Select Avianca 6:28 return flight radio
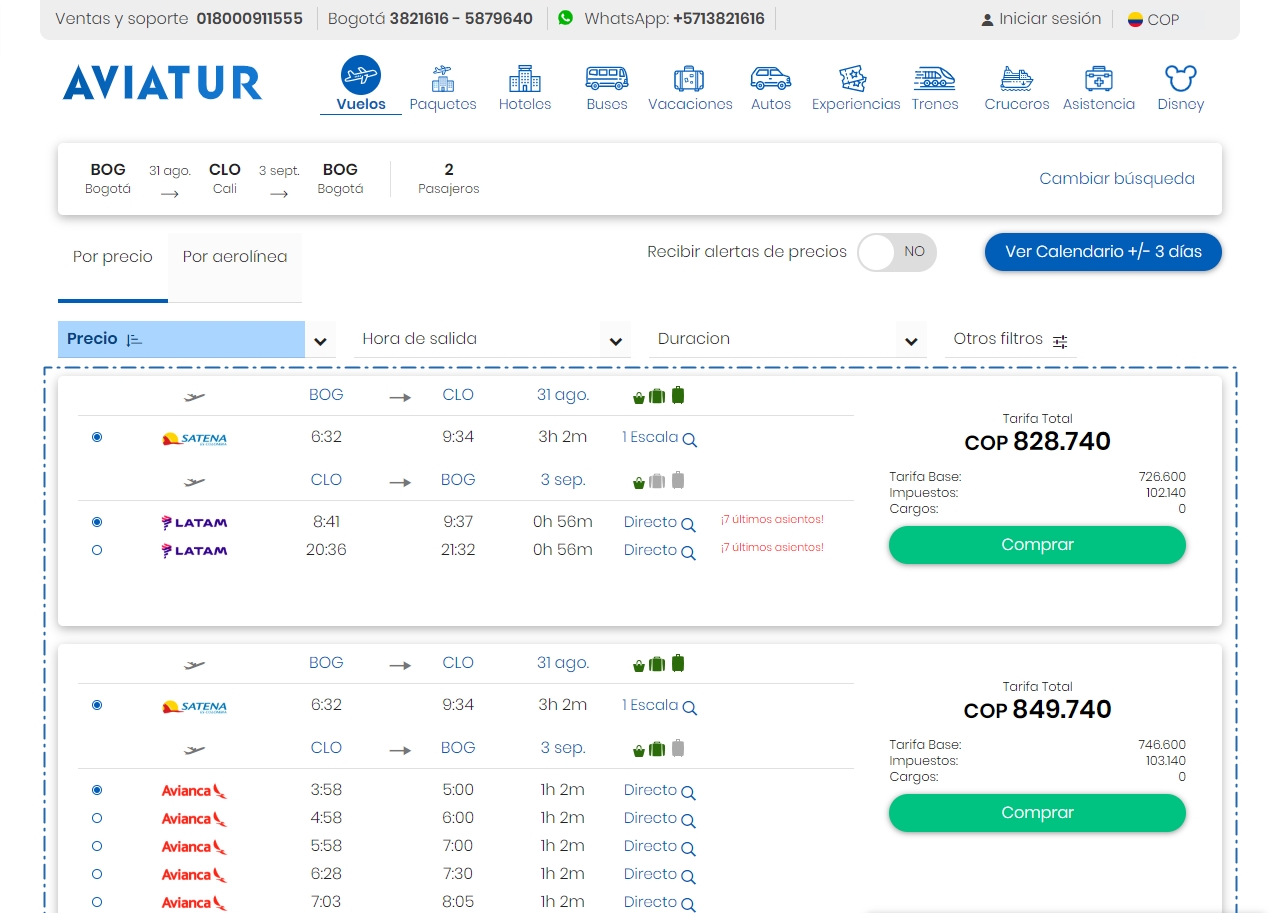Screen dimensions: 1280x913 [x=97, y=874]
